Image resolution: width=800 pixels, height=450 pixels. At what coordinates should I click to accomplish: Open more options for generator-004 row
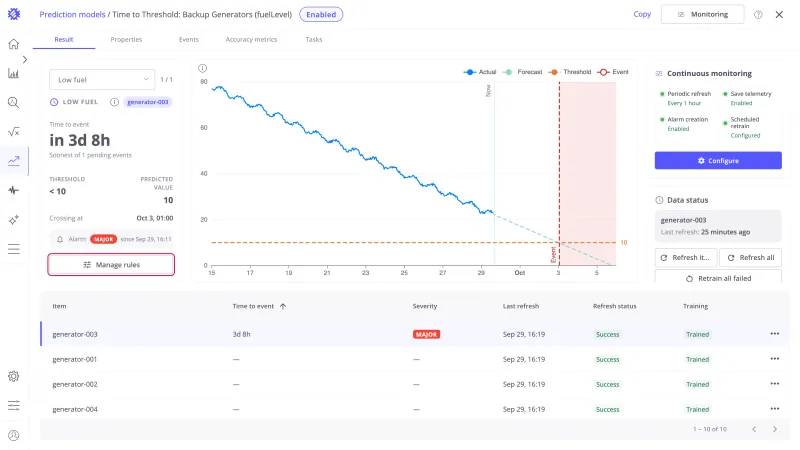tap(774, 409)
